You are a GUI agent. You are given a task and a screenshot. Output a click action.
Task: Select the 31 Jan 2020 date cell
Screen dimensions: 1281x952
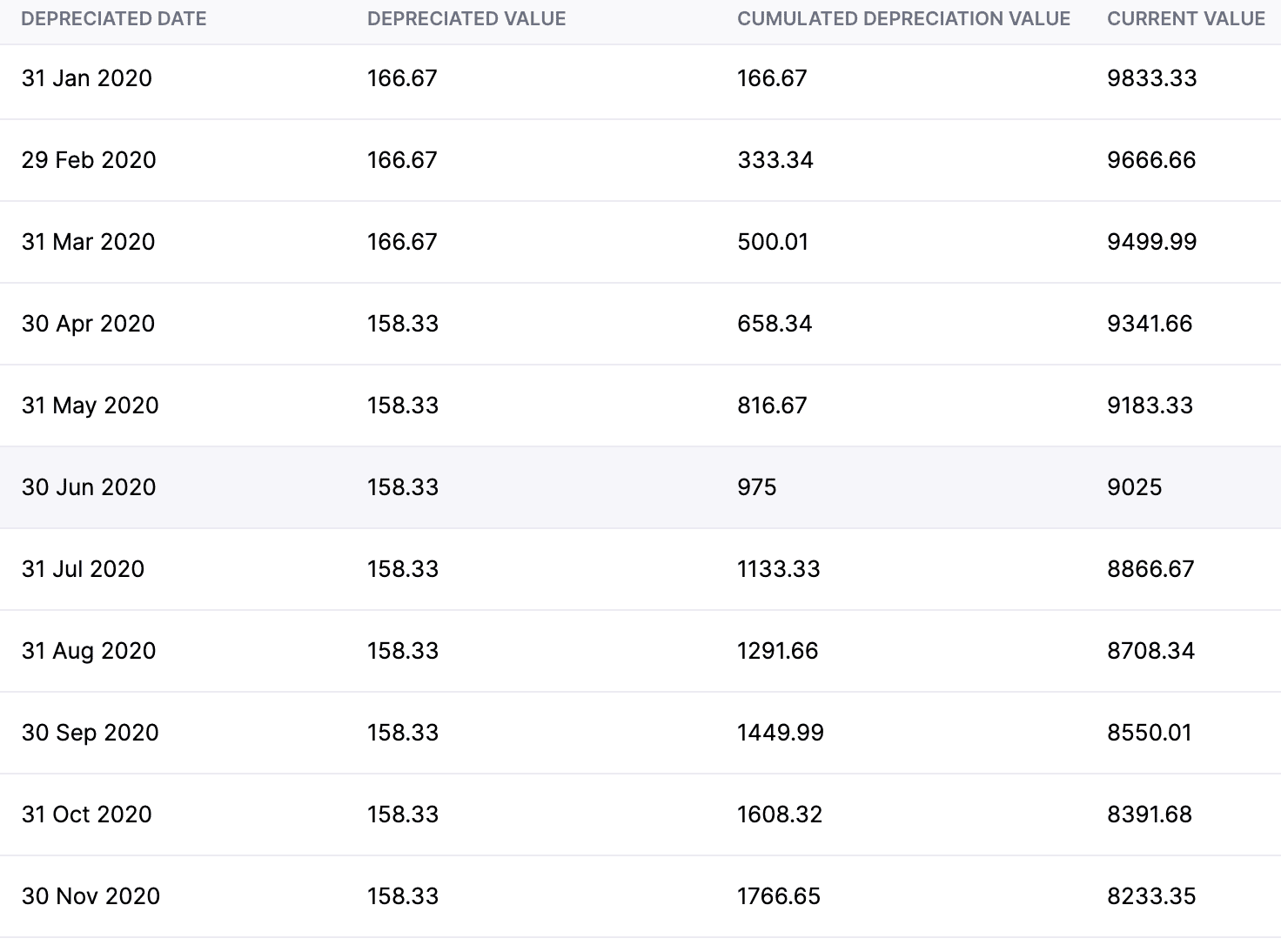pos(87,78)
